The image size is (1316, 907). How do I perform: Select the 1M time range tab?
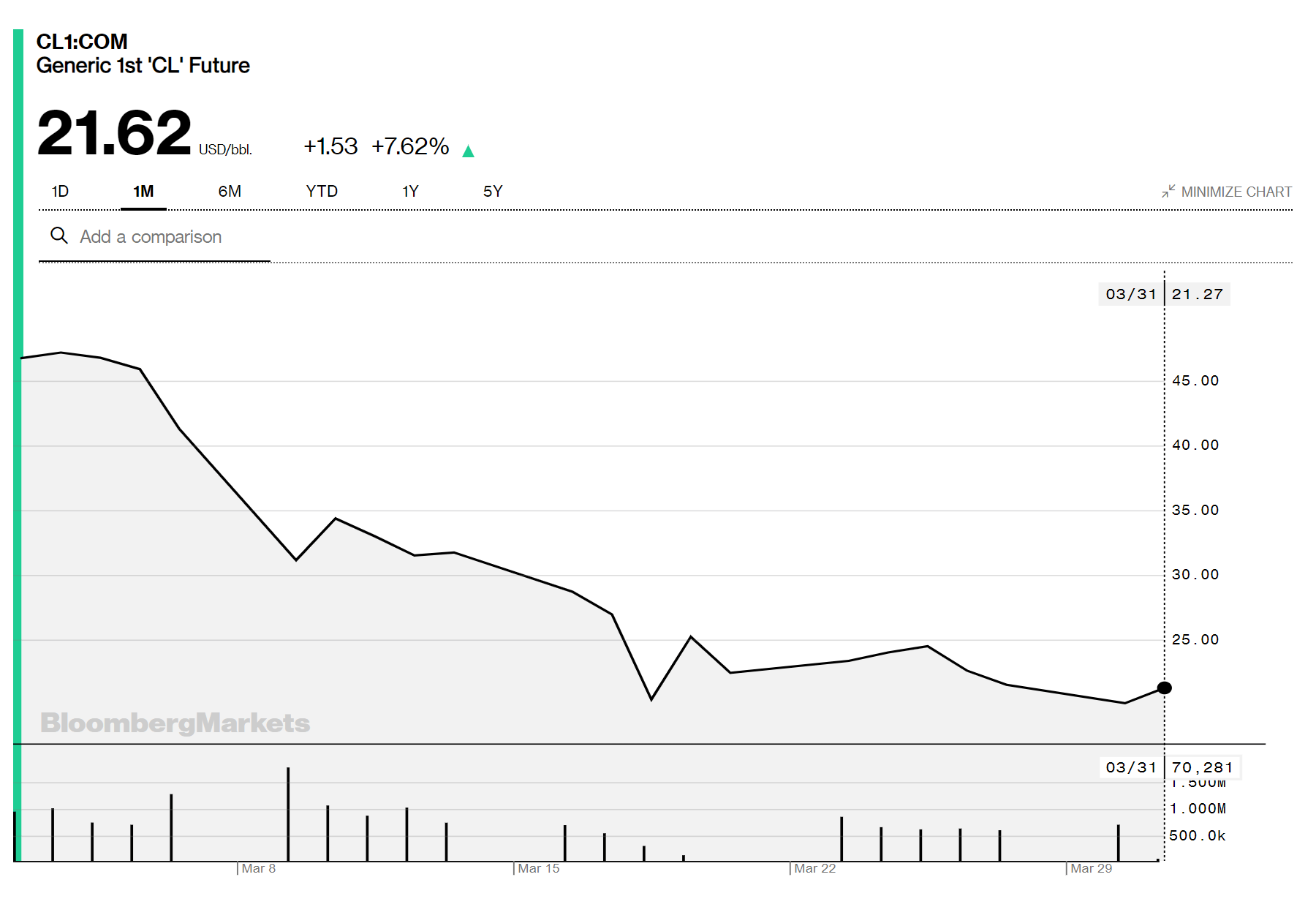tap(143, 192)
